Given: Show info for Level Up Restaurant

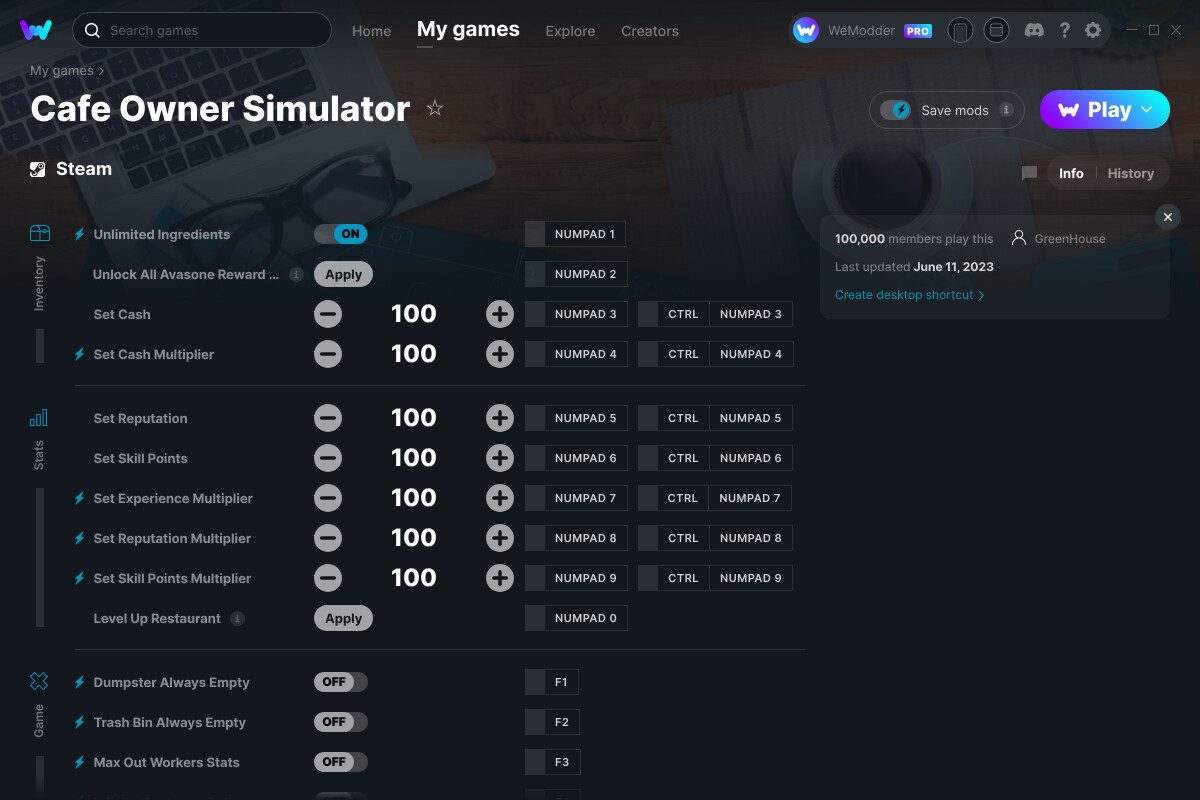Looking at the screenshot, I should (x=237, y=618).
